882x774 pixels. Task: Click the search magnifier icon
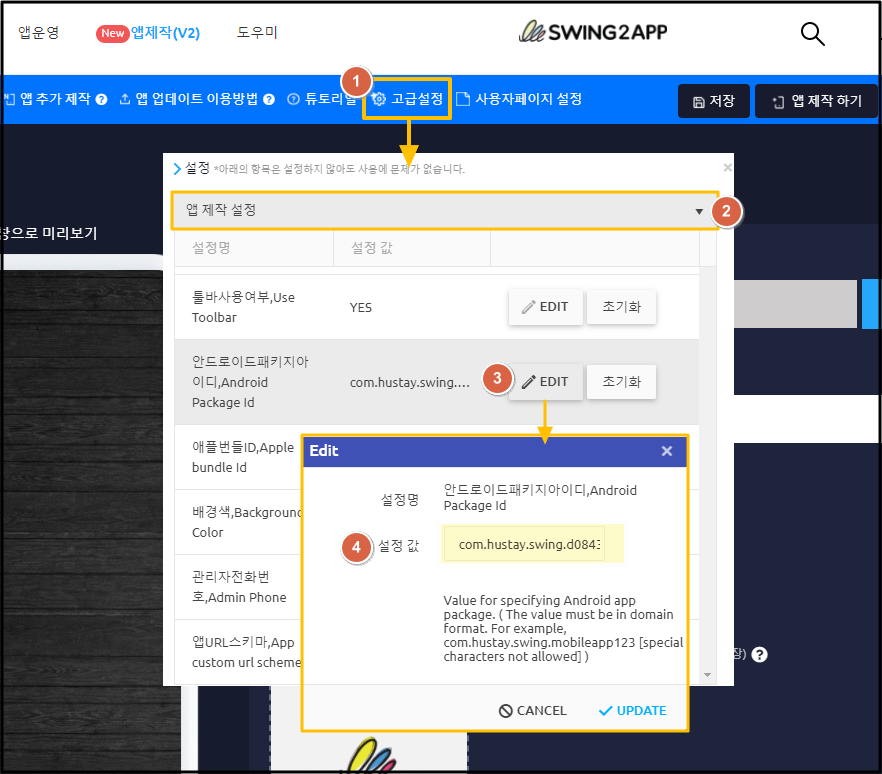[812, 34]
